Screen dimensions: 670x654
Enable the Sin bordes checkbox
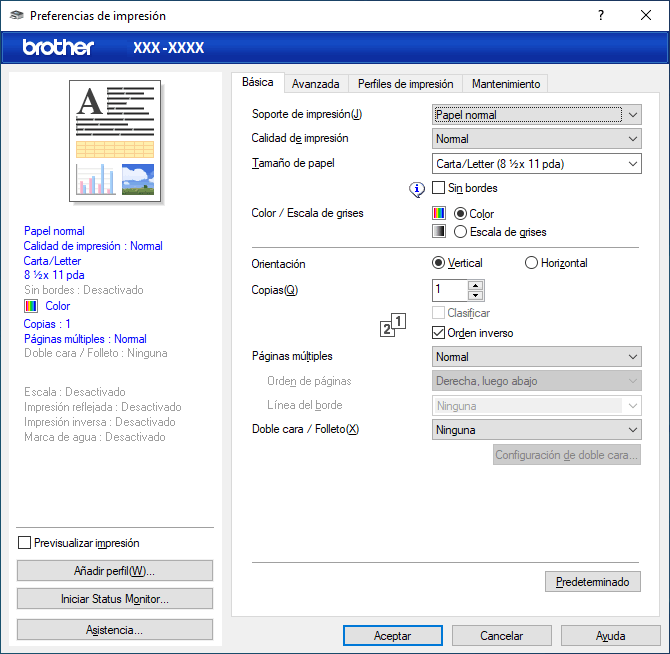(x=439, y=187)
